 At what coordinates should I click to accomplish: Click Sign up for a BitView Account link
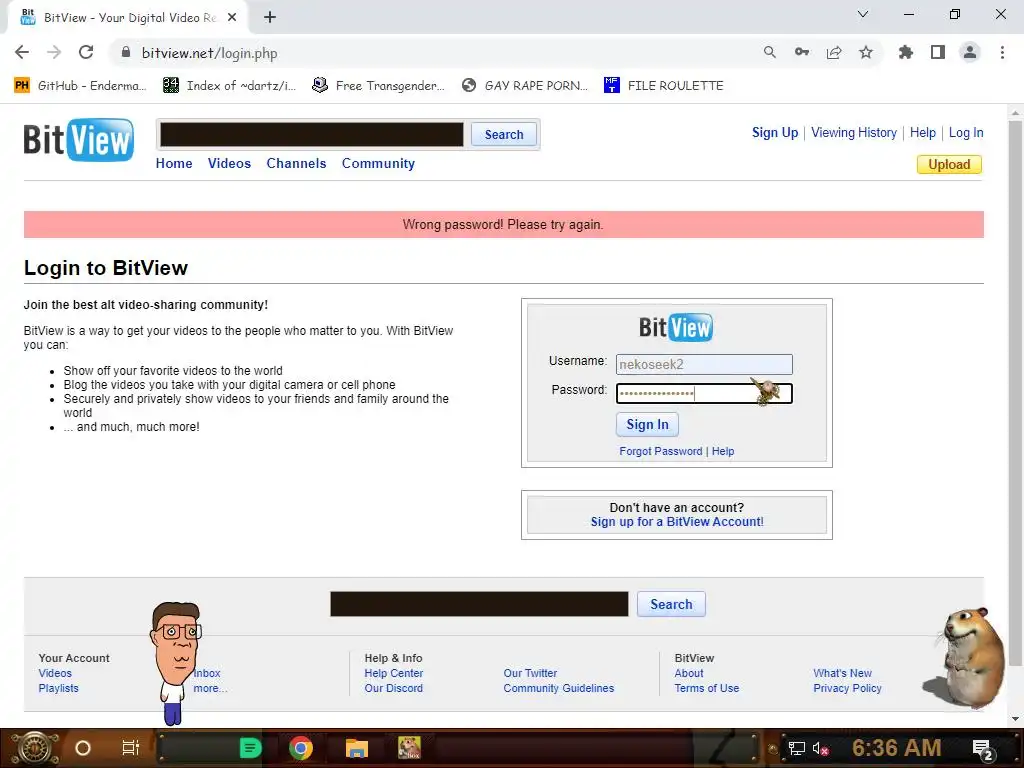677,522
